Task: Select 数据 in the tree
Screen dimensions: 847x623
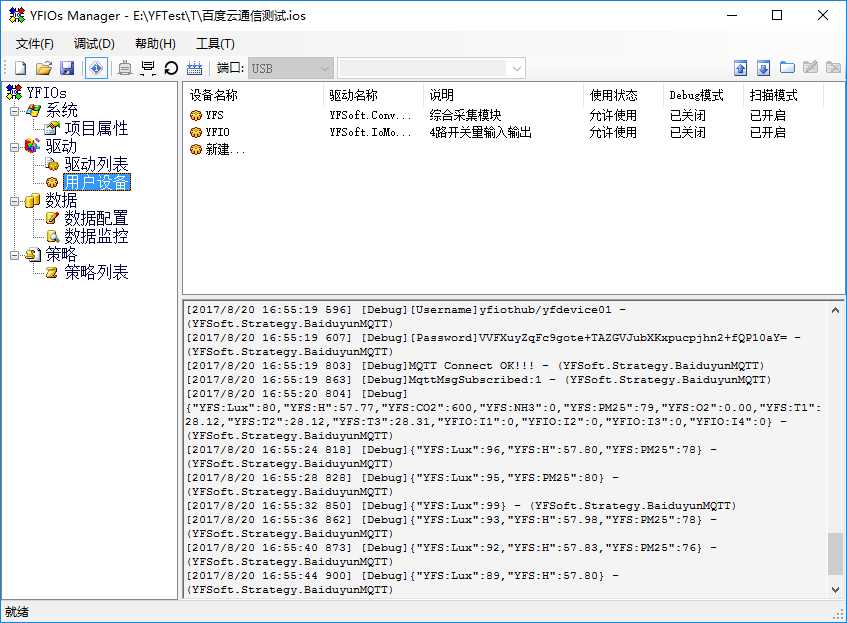Action: tap(61, 200)
